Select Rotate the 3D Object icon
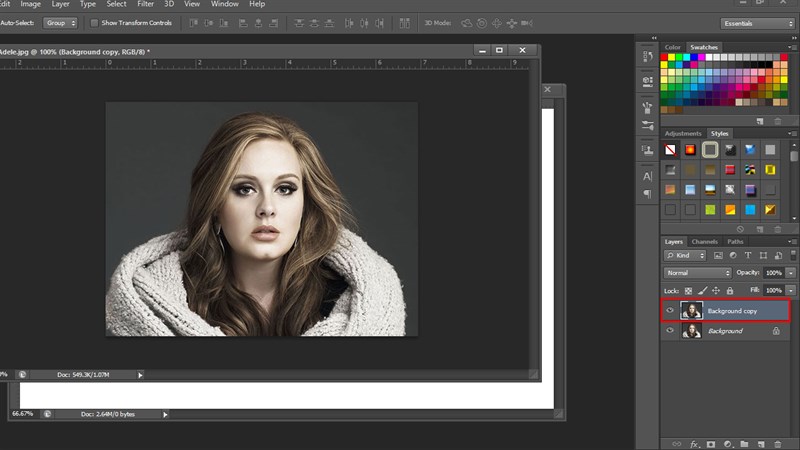 pyautogui.click(x=466, y=23)
